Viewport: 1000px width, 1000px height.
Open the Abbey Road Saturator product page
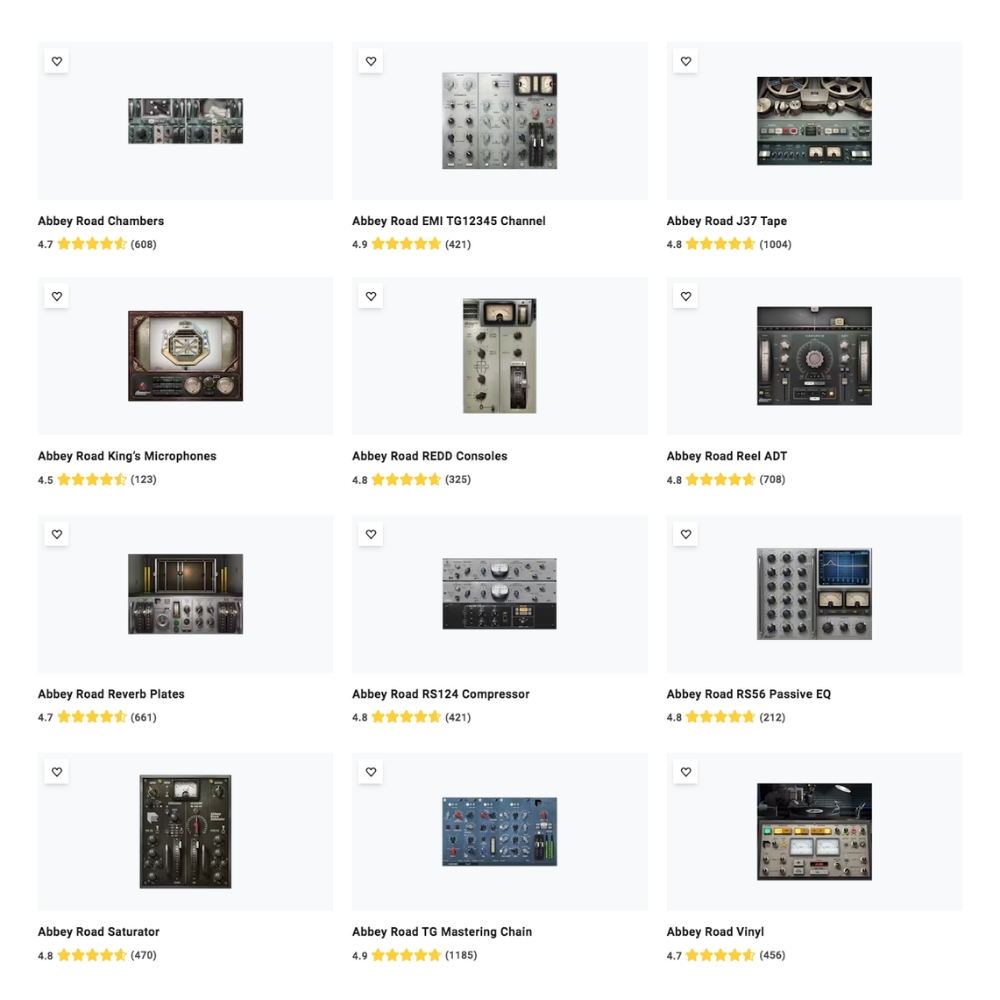[x=98, y=931]
